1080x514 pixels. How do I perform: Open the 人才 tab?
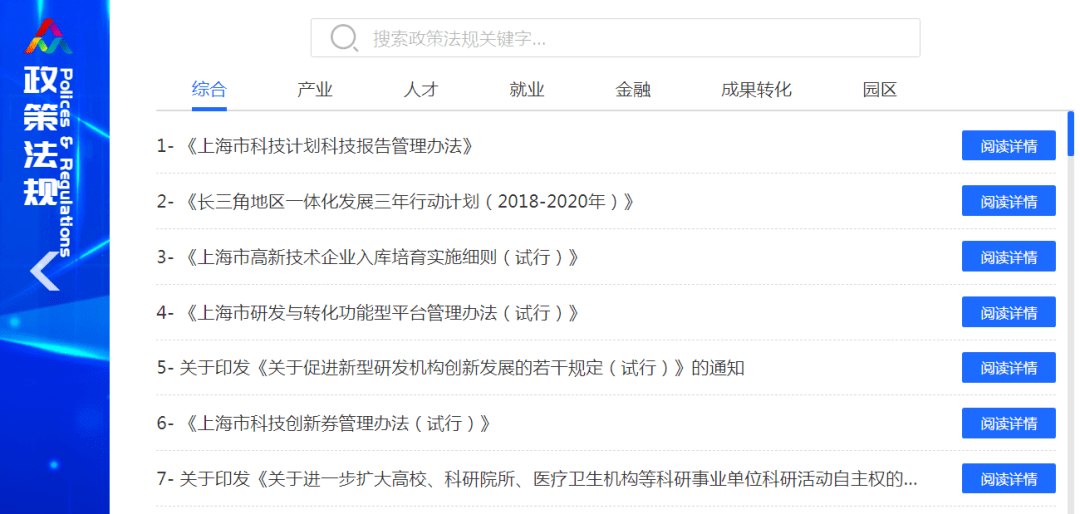(x=421, y=90)
